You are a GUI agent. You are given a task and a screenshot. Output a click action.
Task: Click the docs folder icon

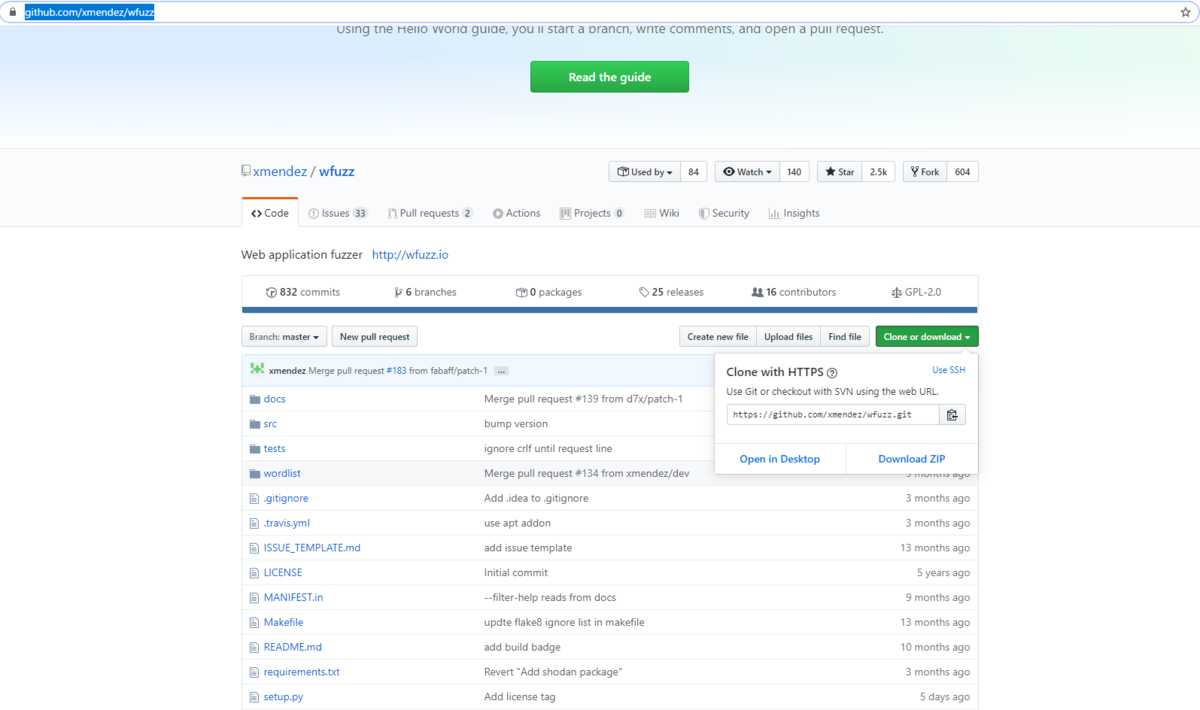[254, 399]
